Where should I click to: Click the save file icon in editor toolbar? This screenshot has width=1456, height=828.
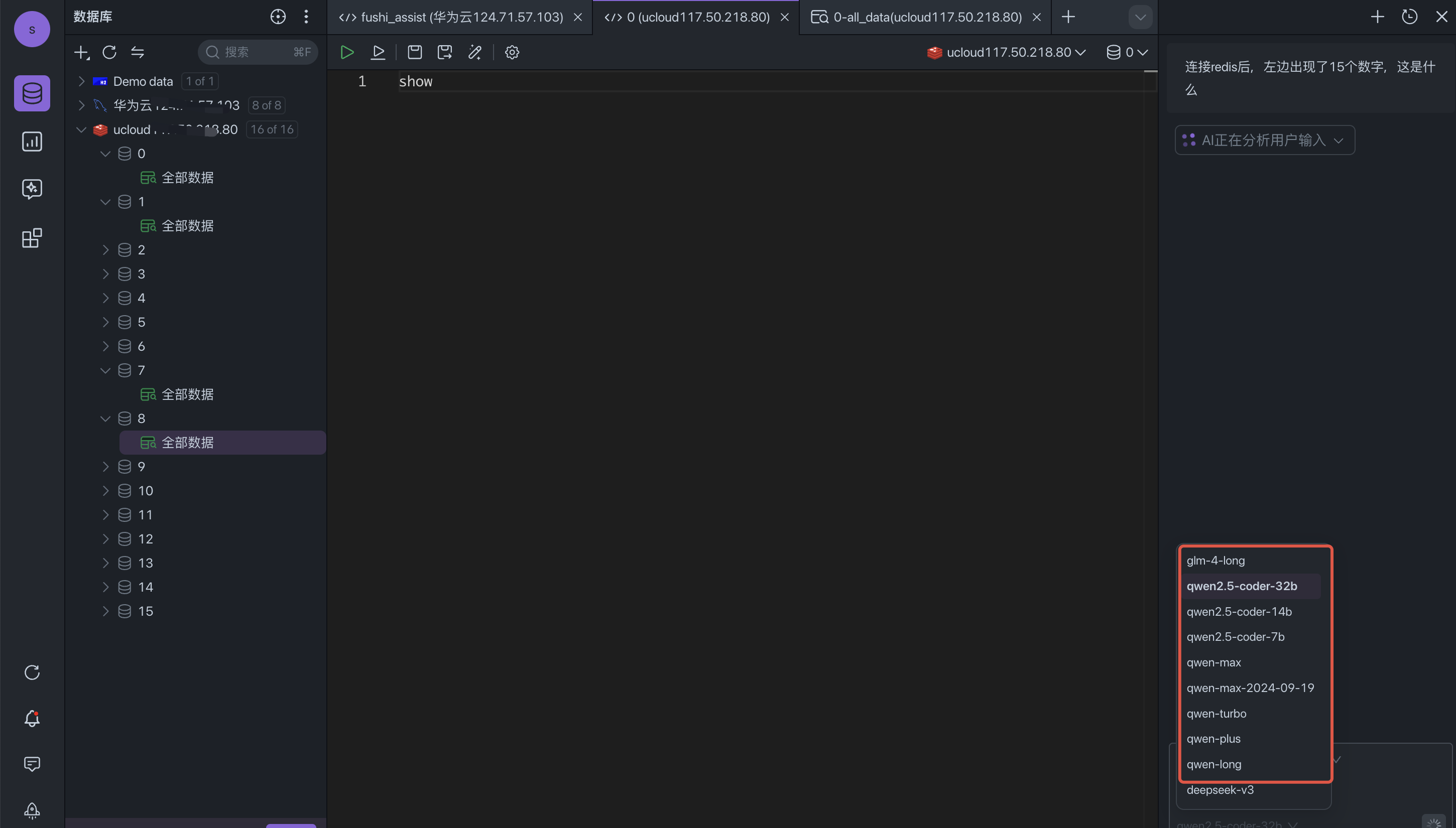[415, 52]
